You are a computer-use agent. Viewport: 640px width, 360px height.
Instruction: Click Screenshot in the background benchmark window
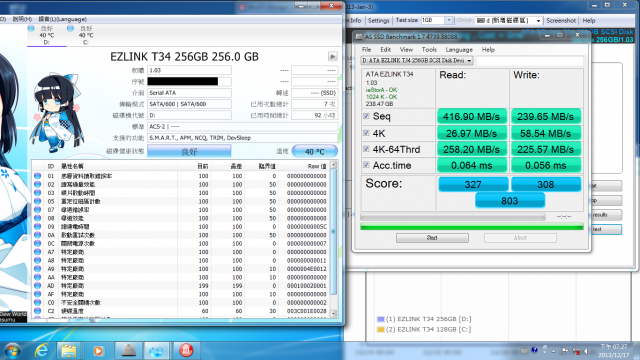point(561,20)
